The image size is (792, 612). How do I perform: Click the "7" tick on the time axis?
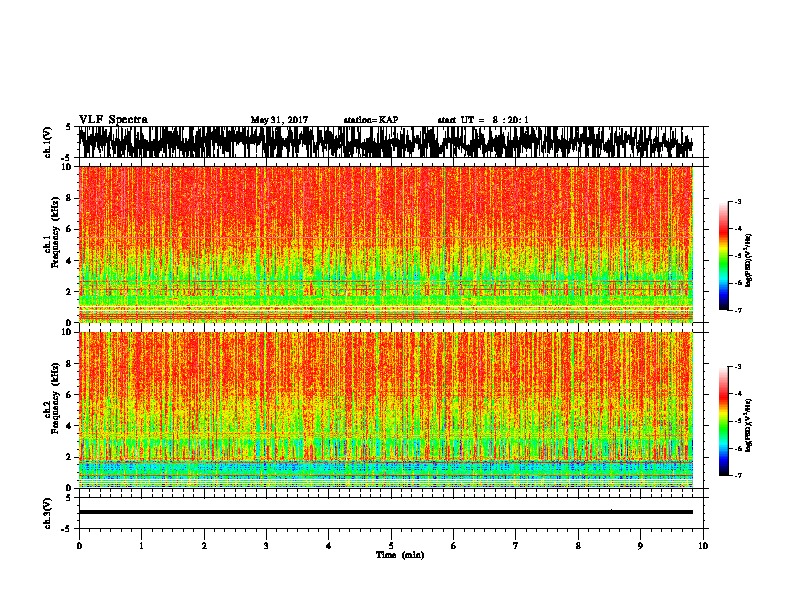click(x=516, y=545)
